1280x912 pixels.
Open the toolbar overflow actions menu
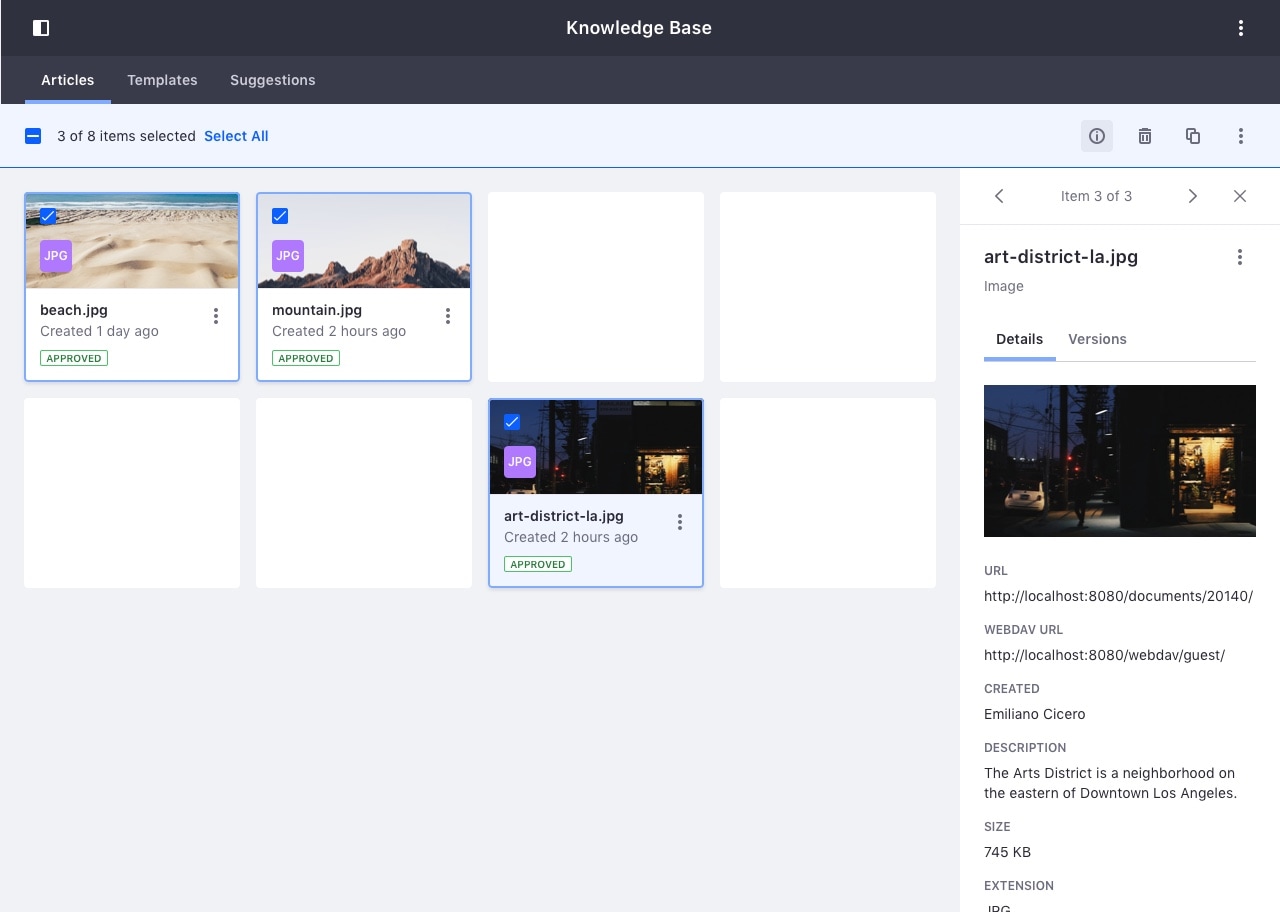click(1240, 136)
